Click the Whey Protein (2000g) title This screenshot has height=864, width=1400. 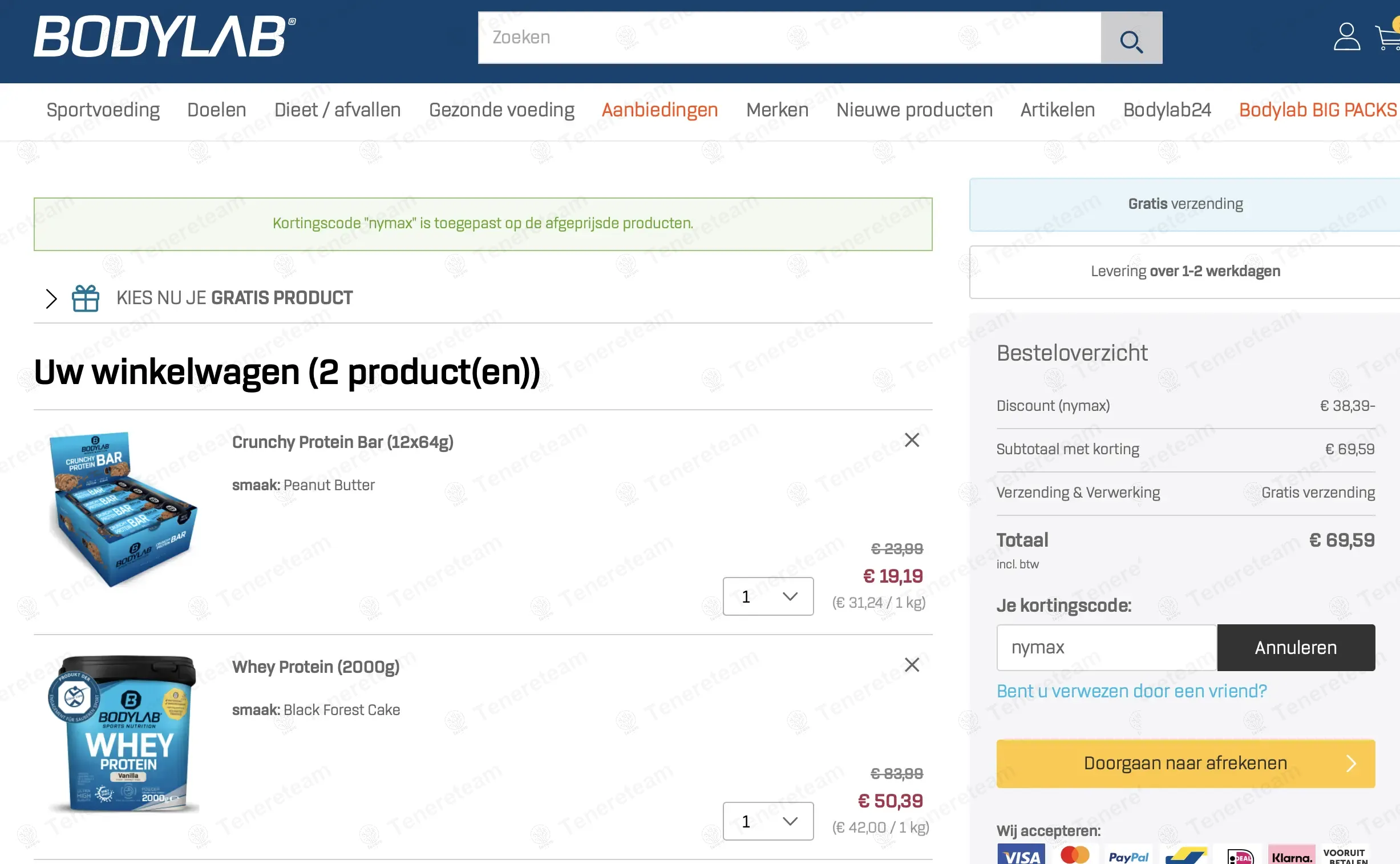click(x=316, y=667)
